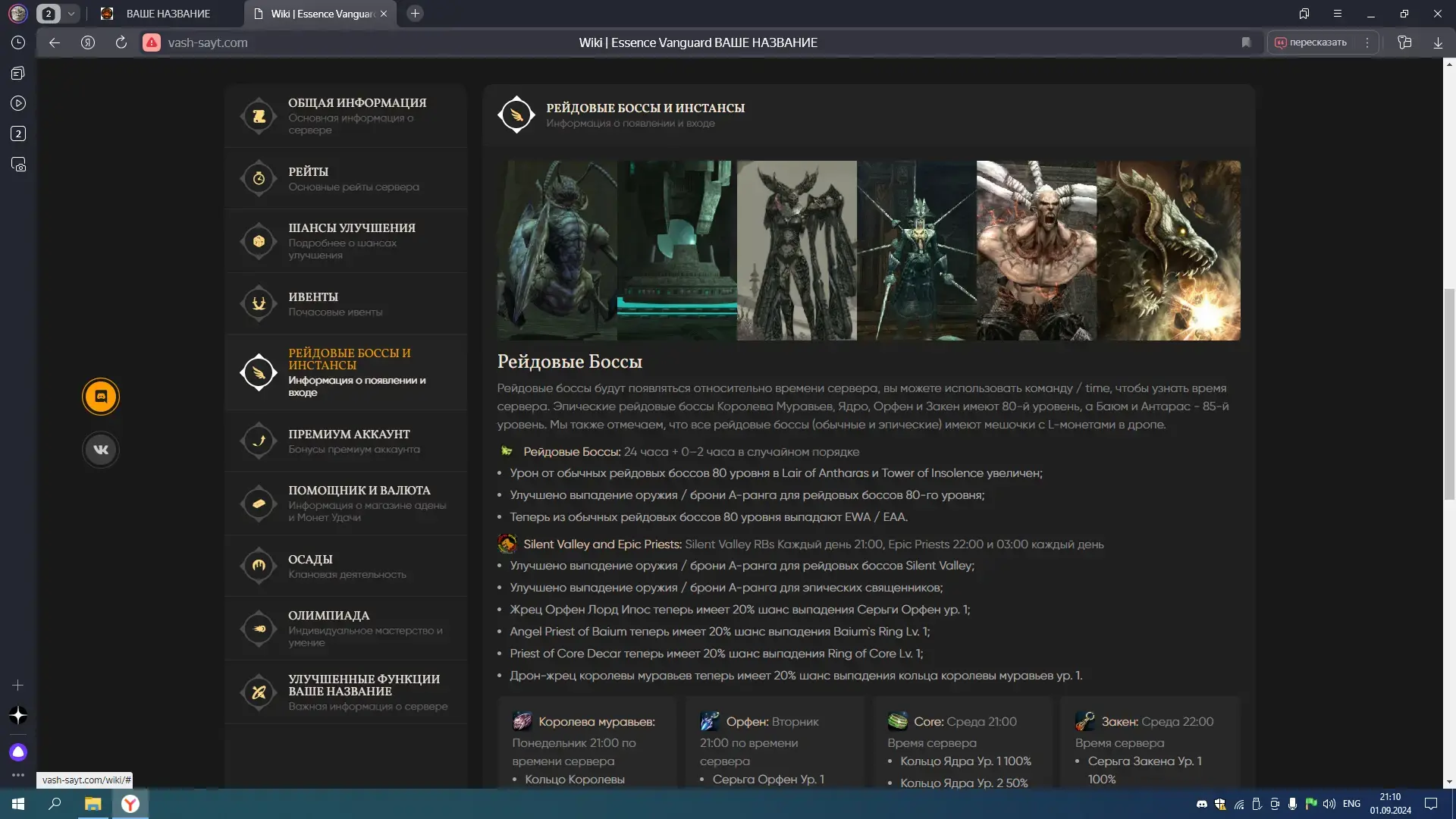Click the ОСАДЫ helmet icon
Viewport: 1456px width, 819px height.
click(259, 566)
